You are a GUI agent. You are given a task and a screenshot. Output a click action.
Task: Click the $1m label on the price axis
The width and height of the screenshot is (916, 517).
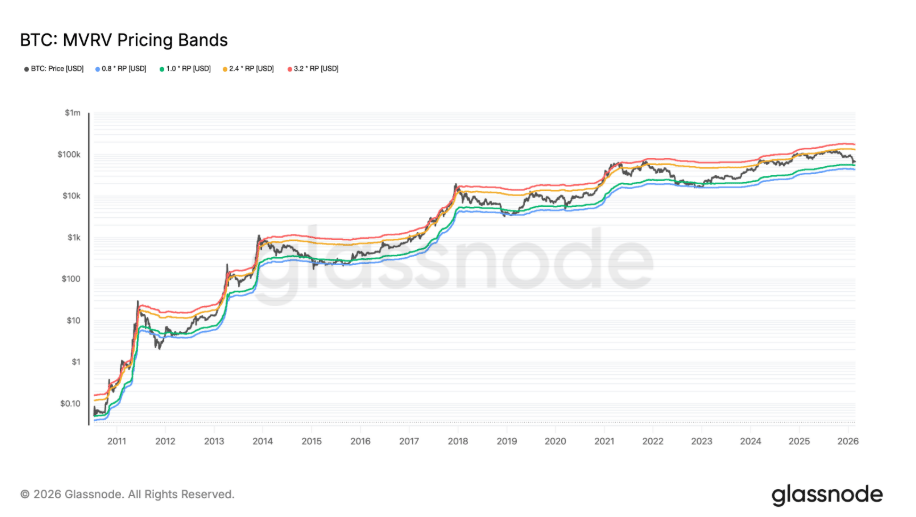point(72,113)
